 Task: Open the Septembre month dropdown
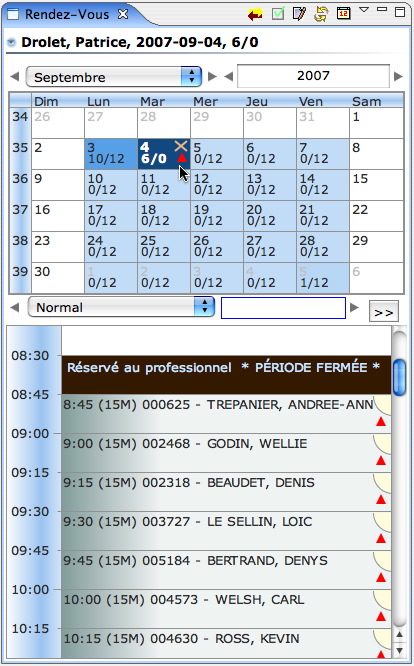[x=113, y=77]
